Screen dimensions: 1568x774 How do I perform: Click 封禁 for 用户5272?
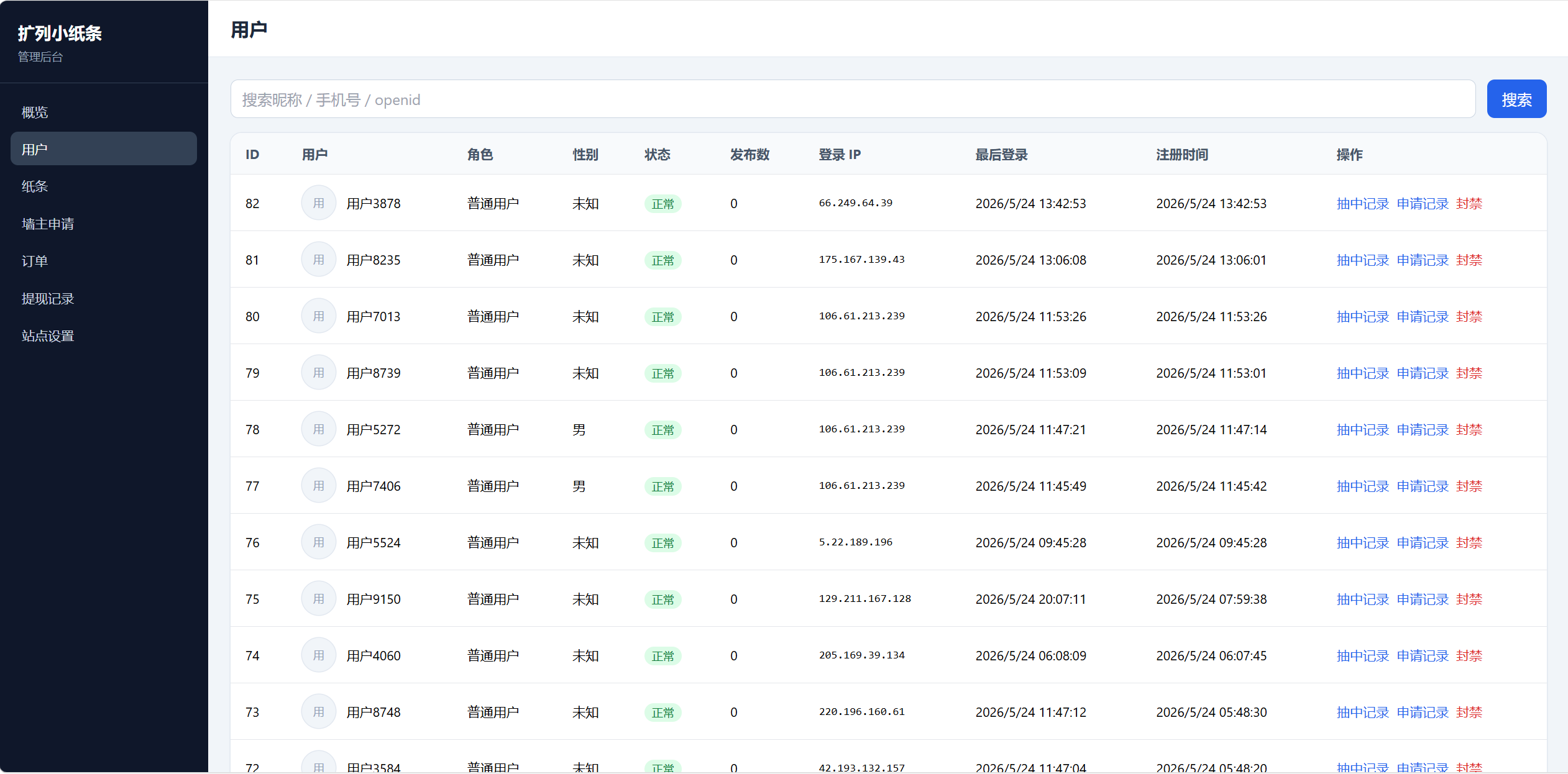tap(1469, 430)
